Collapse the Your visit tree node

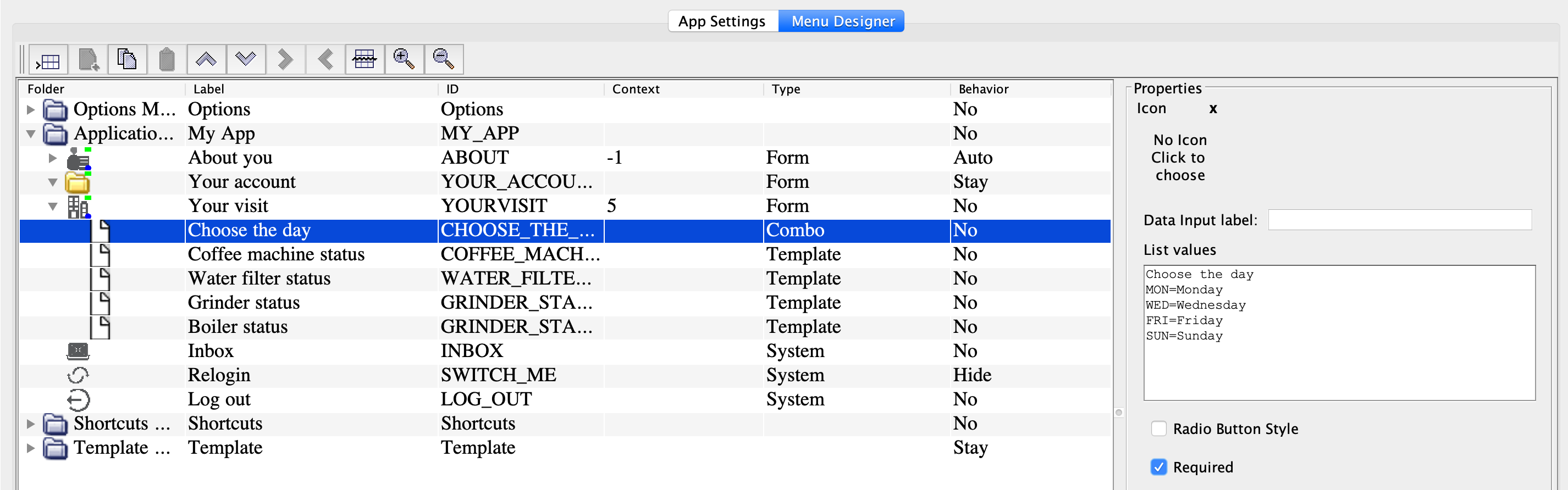tap(53, 206)
